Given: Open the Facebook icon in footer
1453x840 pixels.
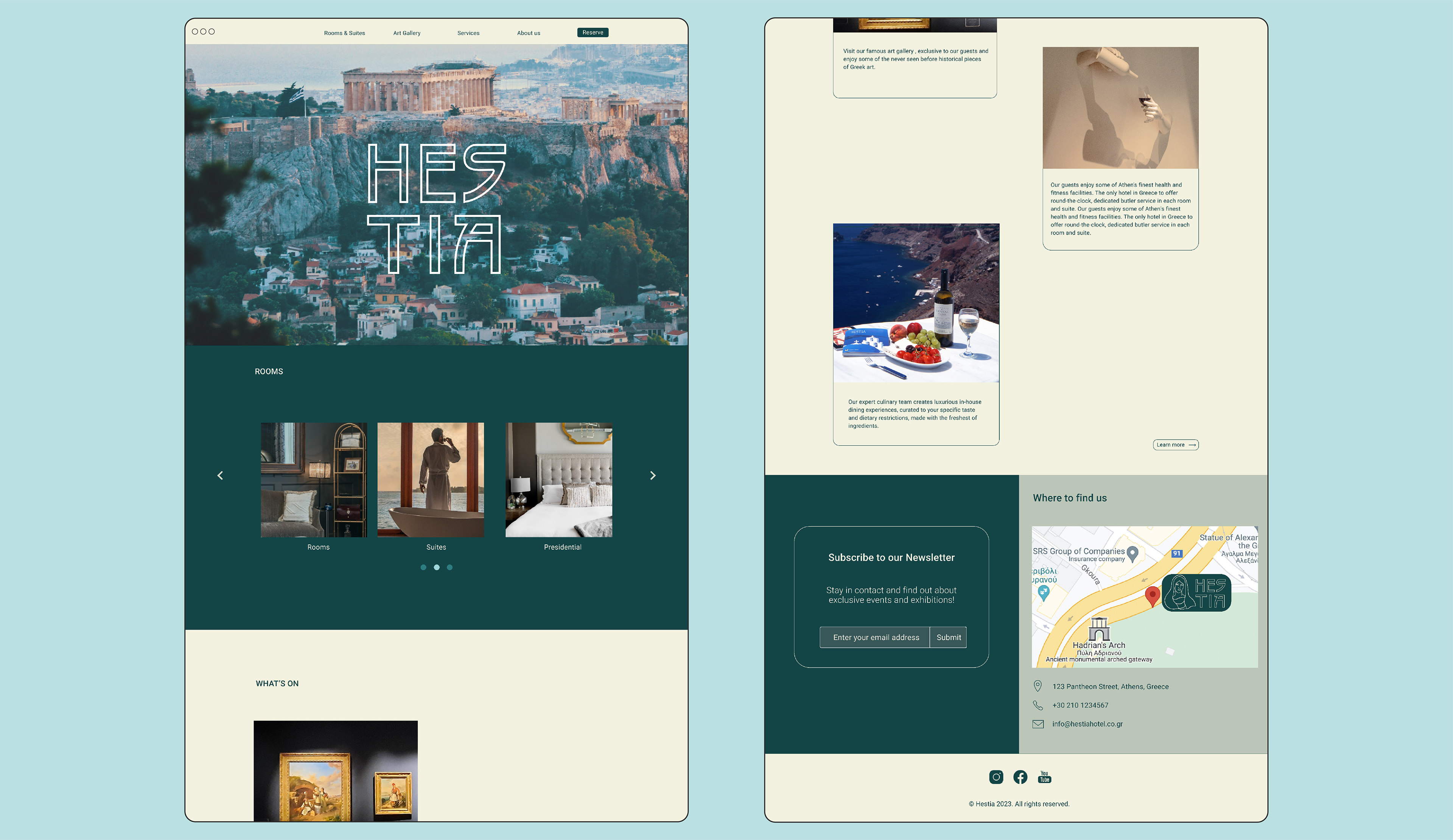Looking at the screenshot, I should click(1020, 777).
